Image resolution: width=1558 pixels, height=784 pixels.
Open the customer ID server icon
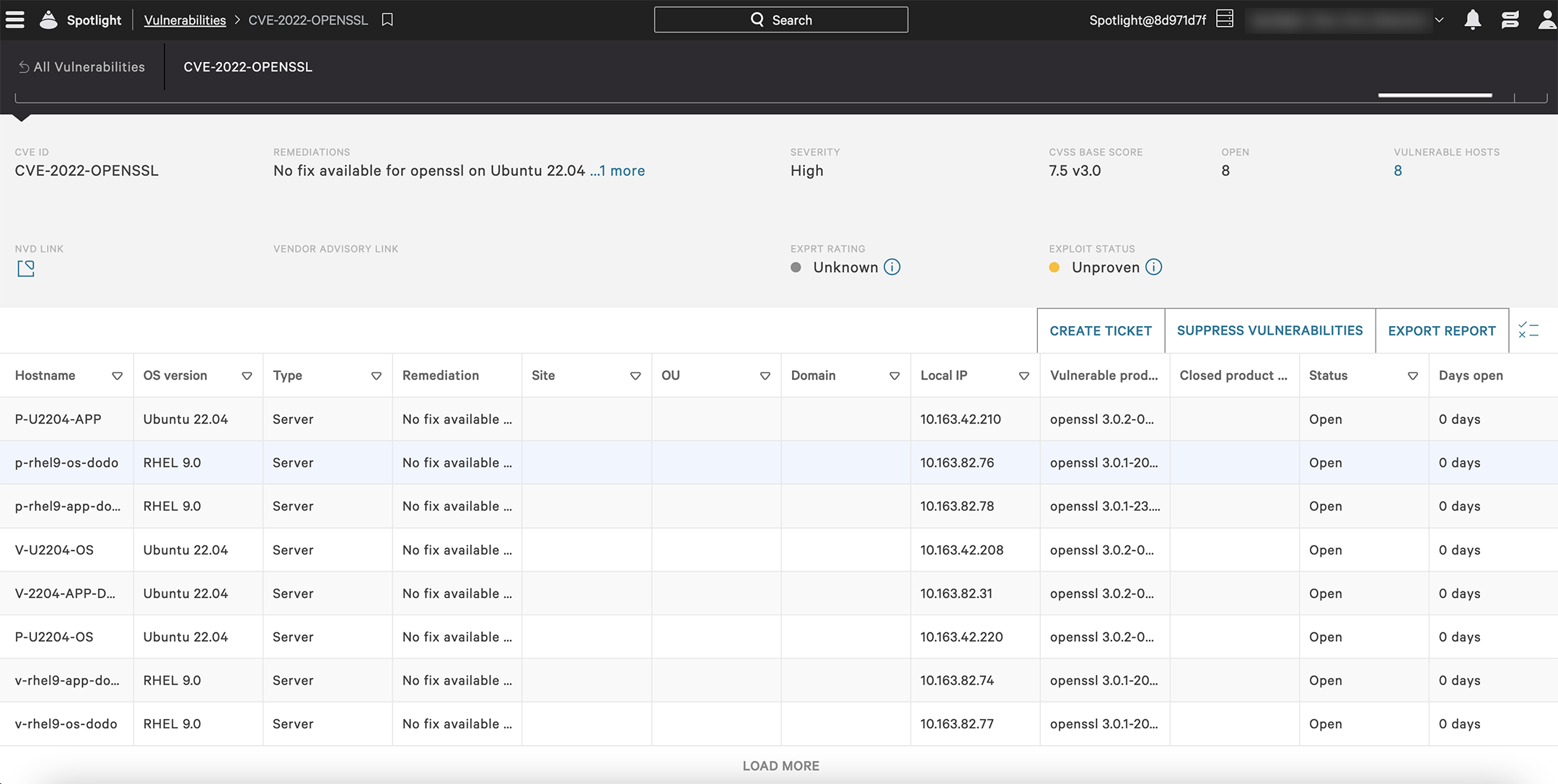(x=1224, y=19)
